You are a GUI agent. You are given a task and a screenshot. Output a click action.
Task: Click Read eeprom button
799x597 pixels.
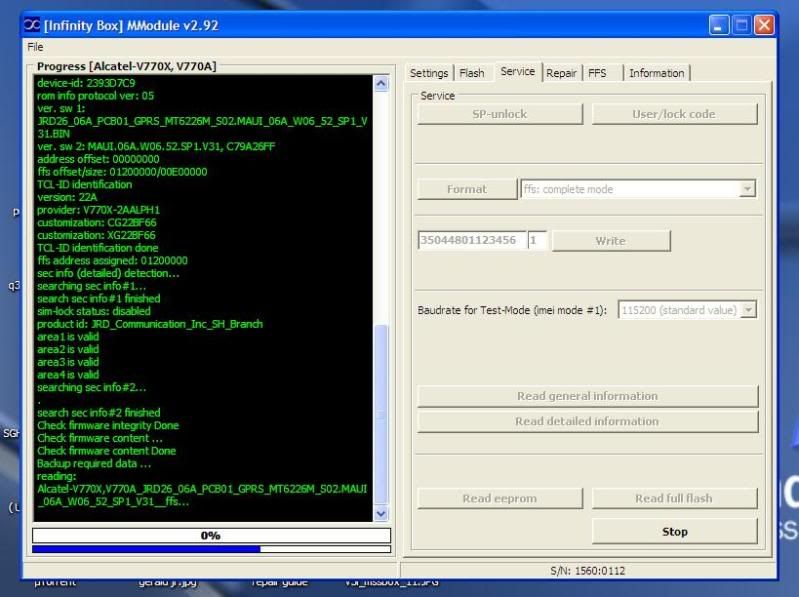[x=499, y=499]
